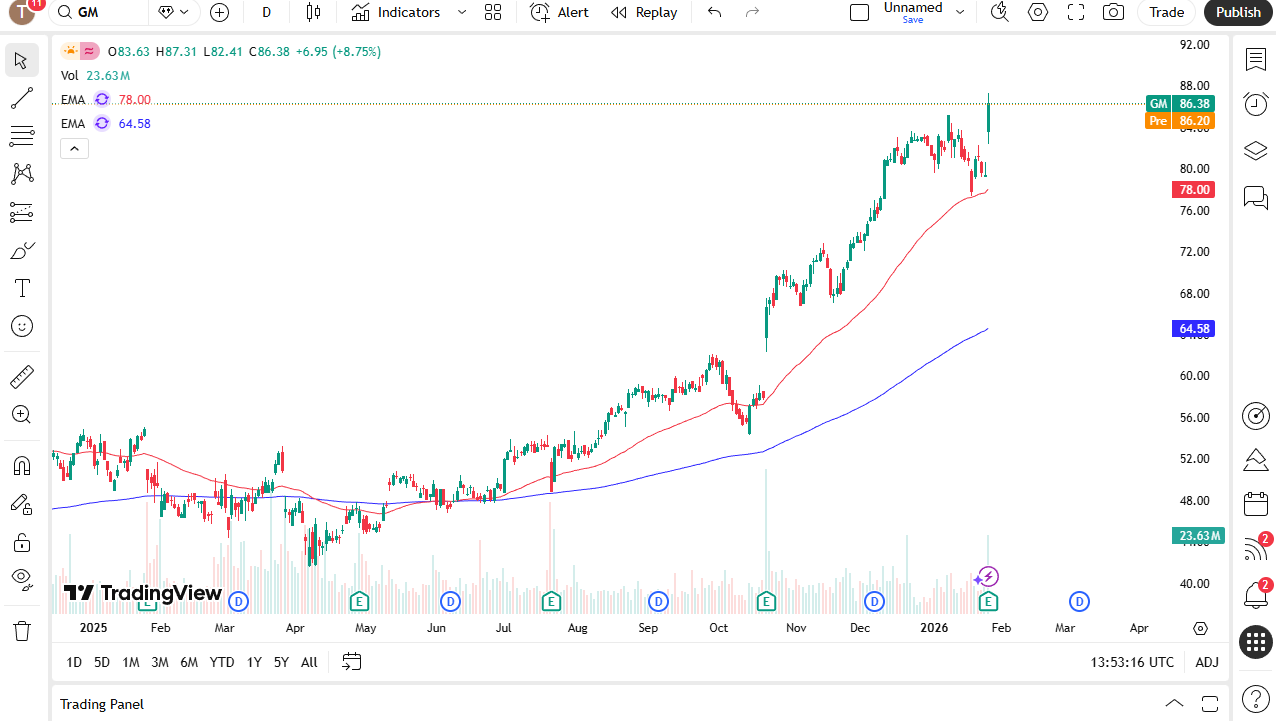This screenshot has height=721, width=1276.
Task: Switch range to 5D
Action: point(102,662)
